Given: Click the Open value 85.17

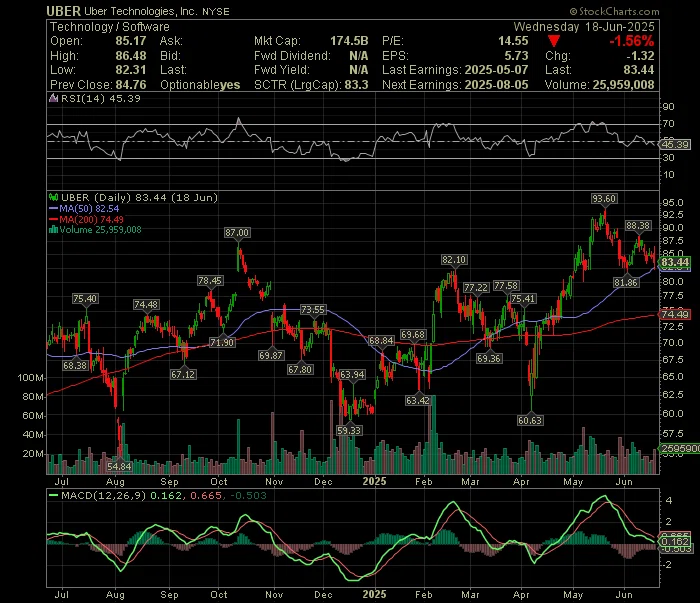Looking at the screenshot, I should tap(131, 41).
